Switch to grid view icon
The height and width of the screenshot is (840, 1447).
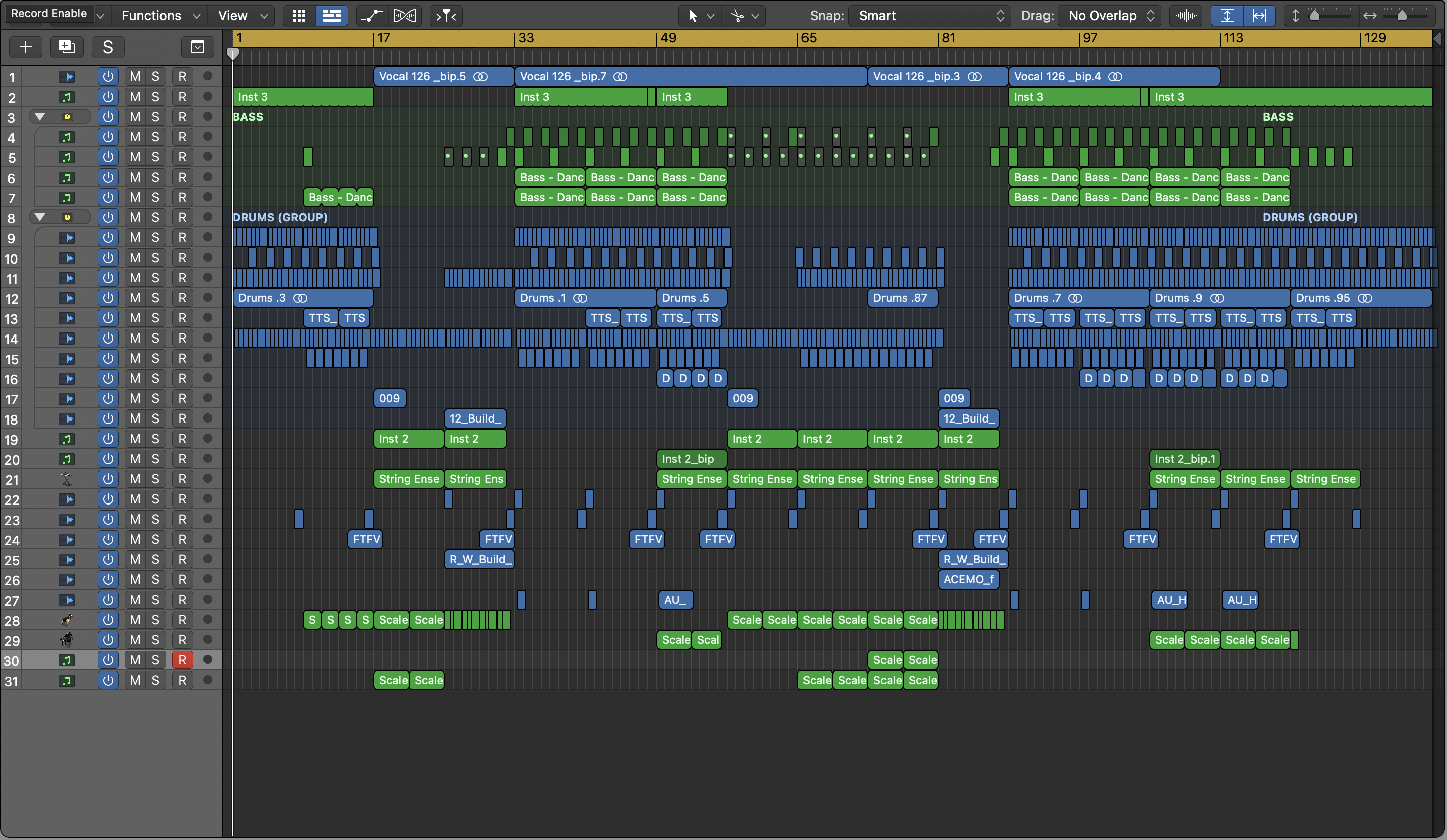[299, 16]
